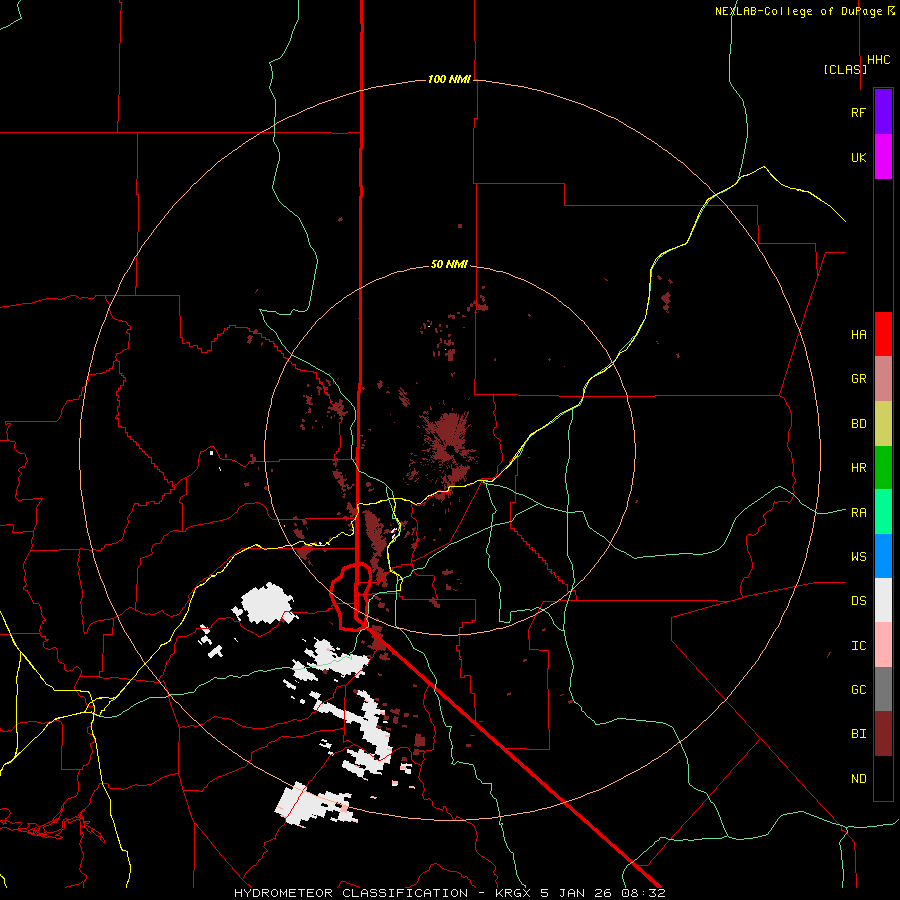Click the RA legend label
The height and width of the screenshot is (900, 900).
pyautogui.click(x=859, y=513)
